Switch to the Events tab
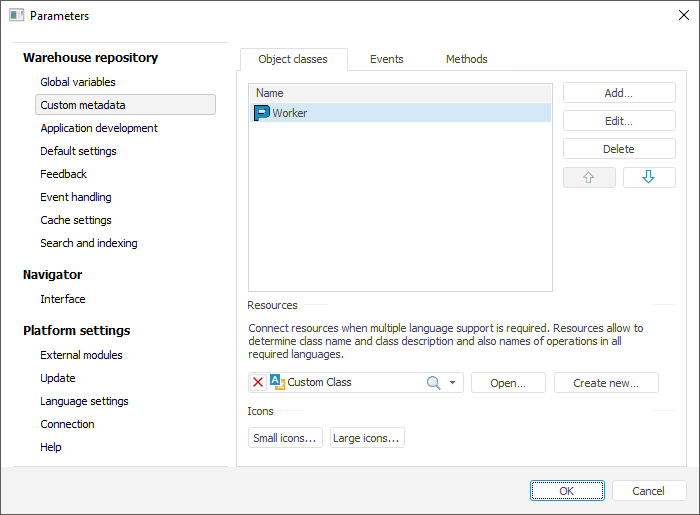This screenshot has width=700, height=515. click(386, 59)
